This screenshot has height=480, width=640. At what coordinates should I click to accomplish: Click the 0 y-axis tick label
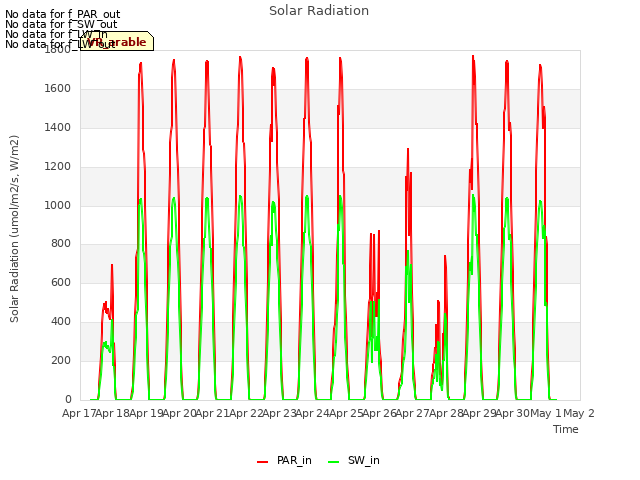click(68, 400)
